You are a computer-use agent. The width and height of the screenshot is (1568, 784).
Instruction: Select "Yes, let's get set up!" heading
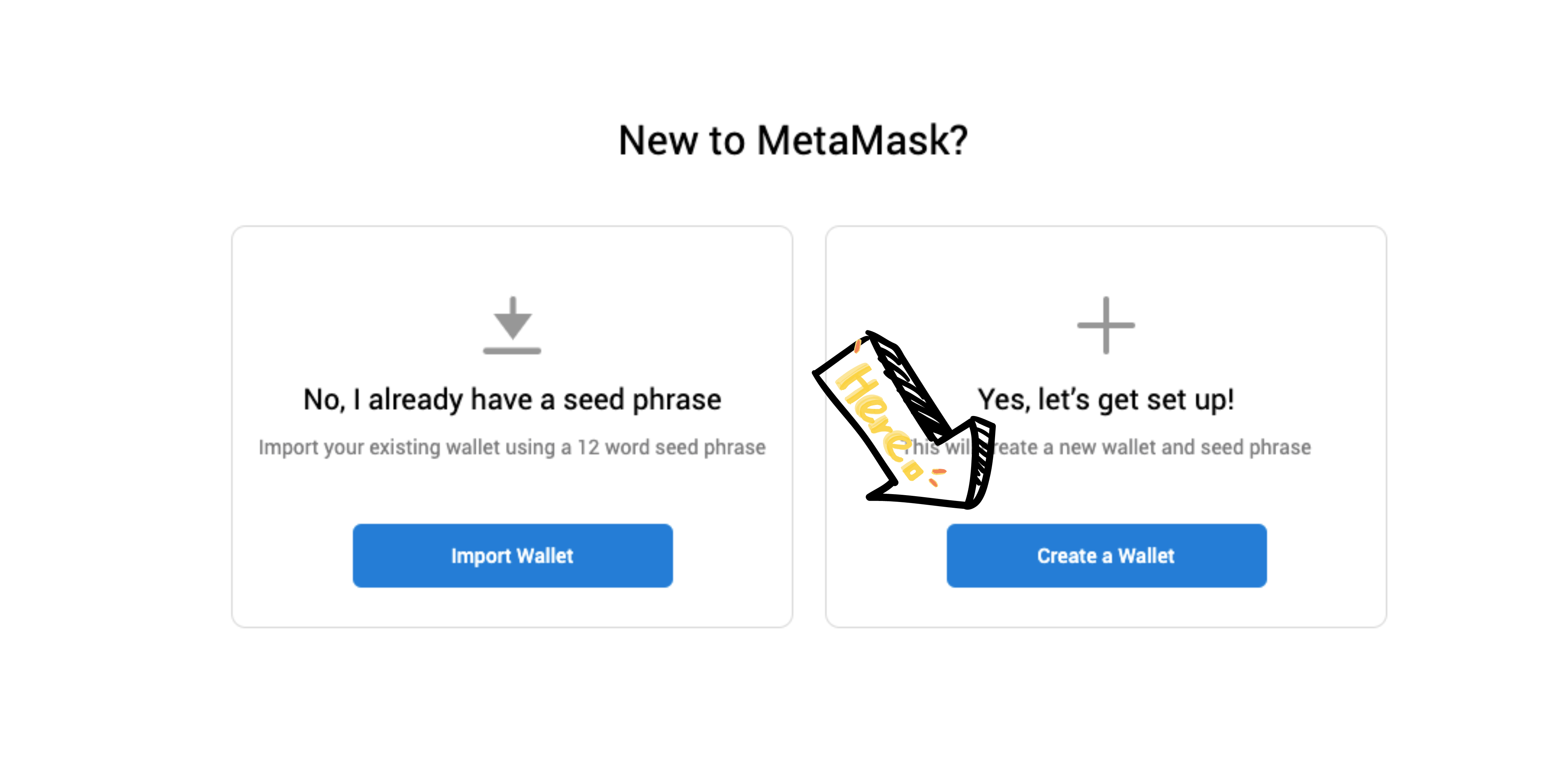[x=1105, y=399]
